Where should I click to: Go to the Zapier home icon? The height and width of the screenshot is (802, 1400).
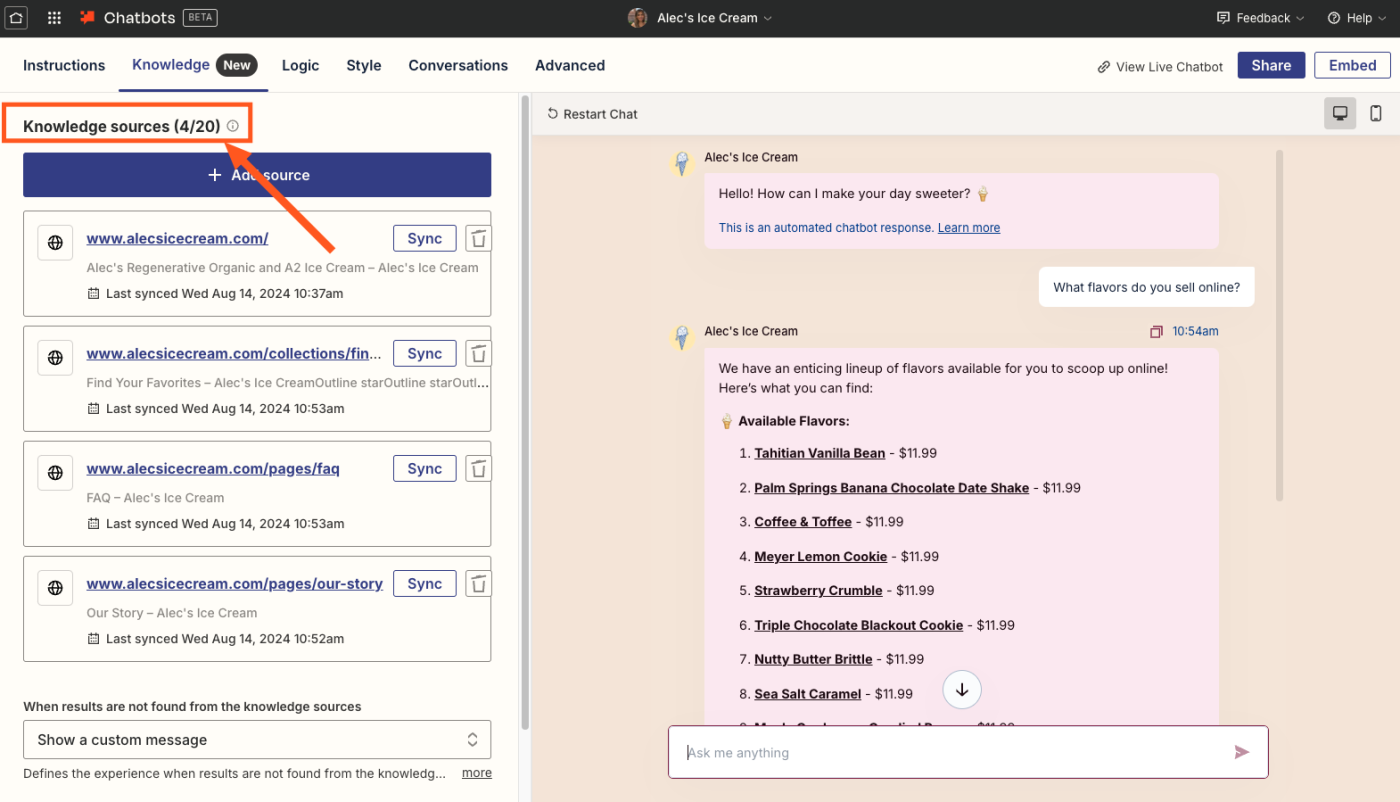point(17,18)
